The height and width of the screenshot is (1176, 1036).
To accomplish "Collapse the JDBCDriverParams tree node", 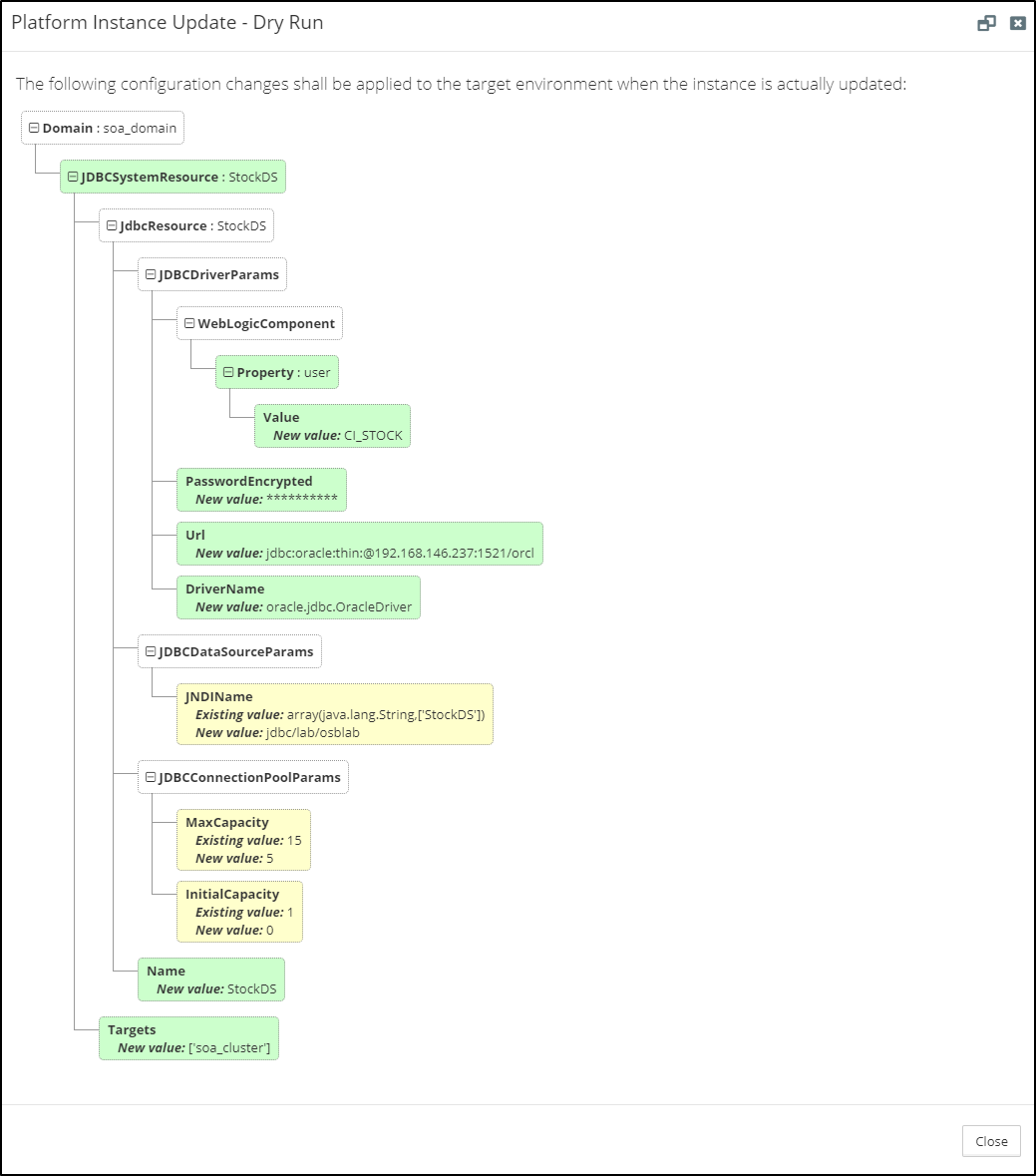I will coord(151,274).
